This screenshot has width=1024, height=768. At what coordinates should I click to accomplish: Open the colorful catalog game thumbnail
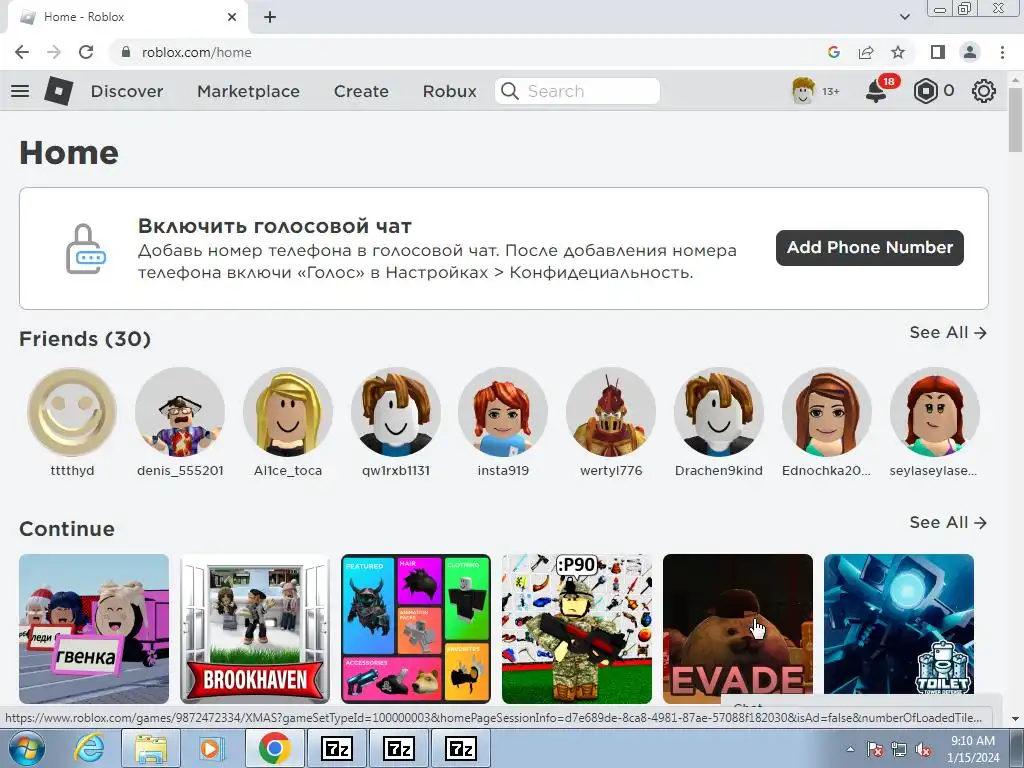(416, 629)
